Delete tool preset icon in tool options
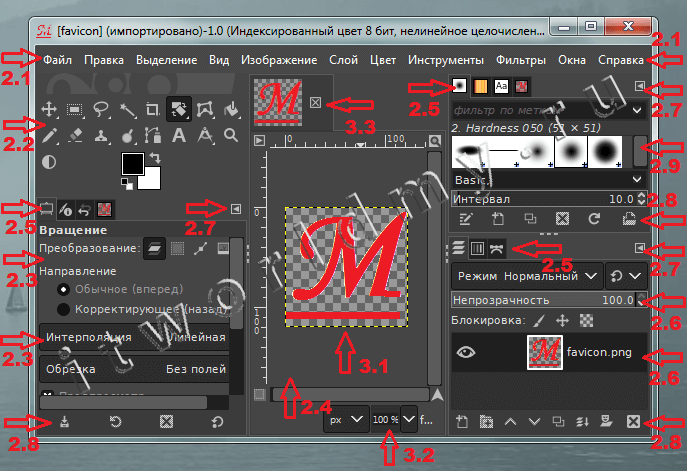Image resolution: width=687 pixels, height=471 pixels. [166, 421]
